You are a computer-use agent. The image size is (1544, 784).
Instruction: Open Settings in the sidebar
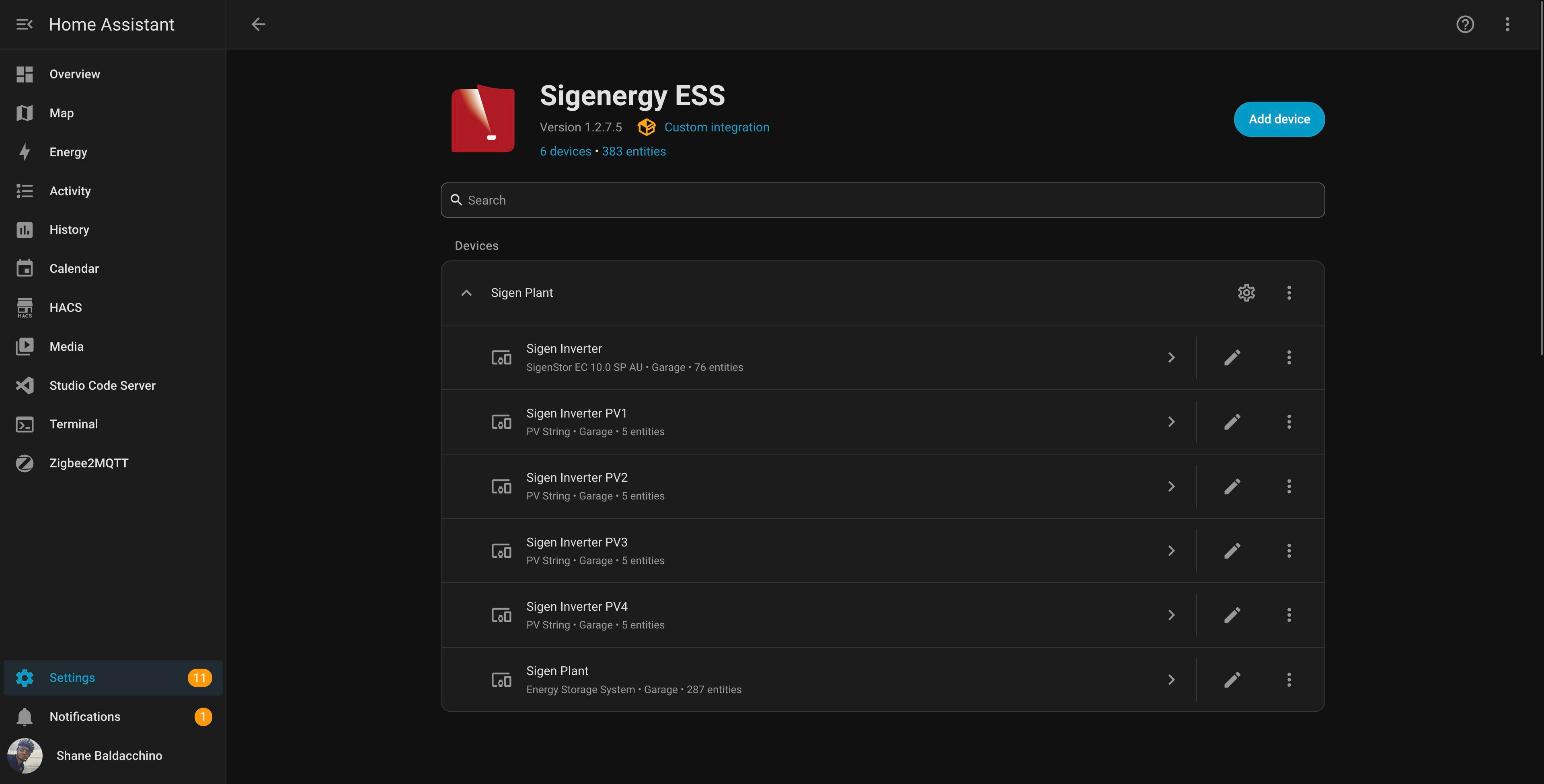[x=113, y=678]
